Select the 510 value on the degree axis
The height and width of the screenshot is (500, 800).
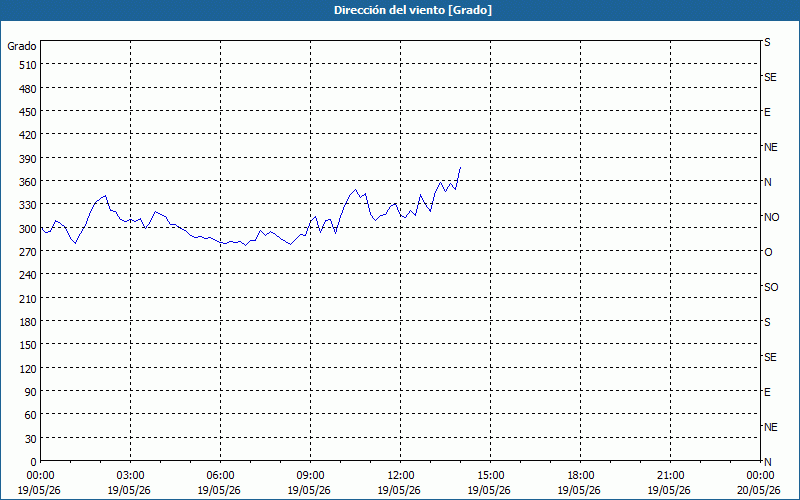[x=28, y=65]
